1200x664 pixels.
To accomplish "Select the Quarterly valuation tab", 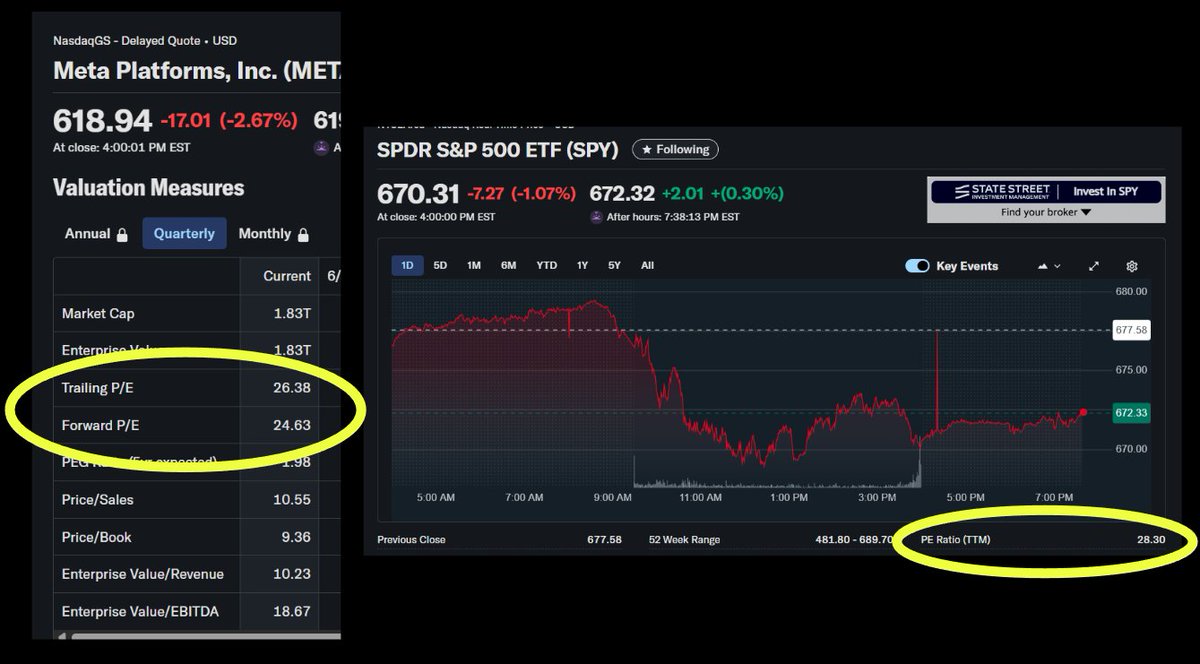I will (184, 233).
